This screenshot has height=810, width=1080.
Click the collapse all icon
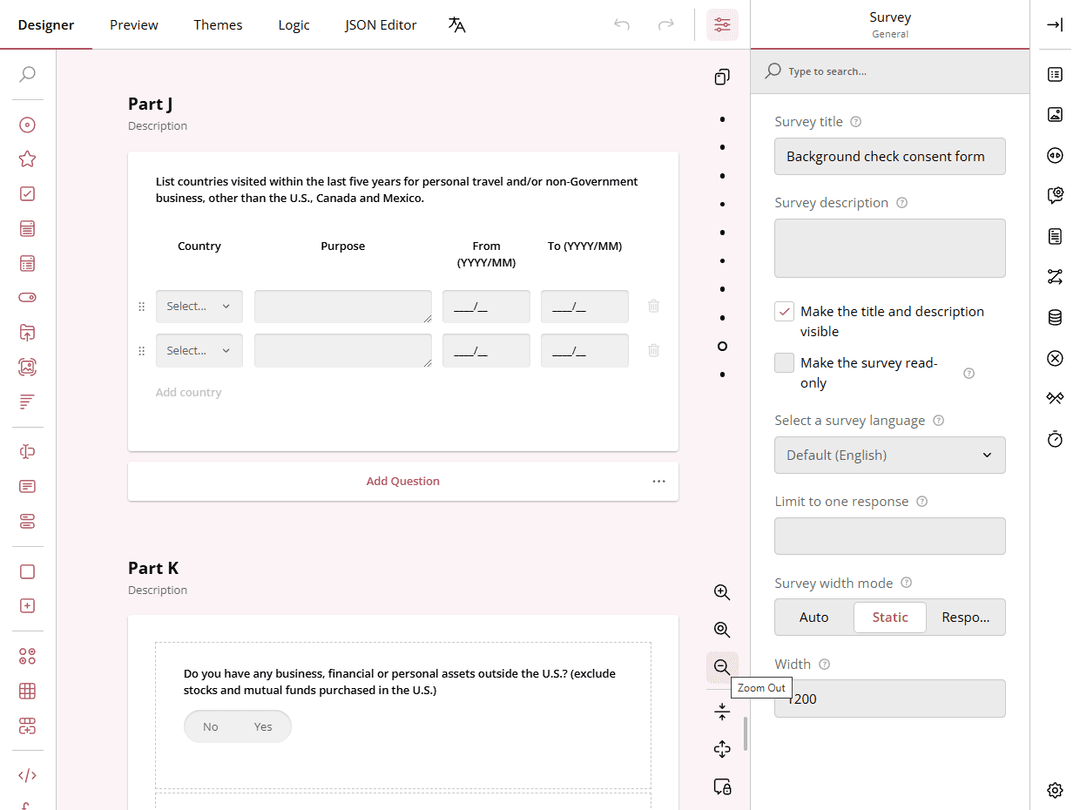pyautogui.click(x=722, y=712)
